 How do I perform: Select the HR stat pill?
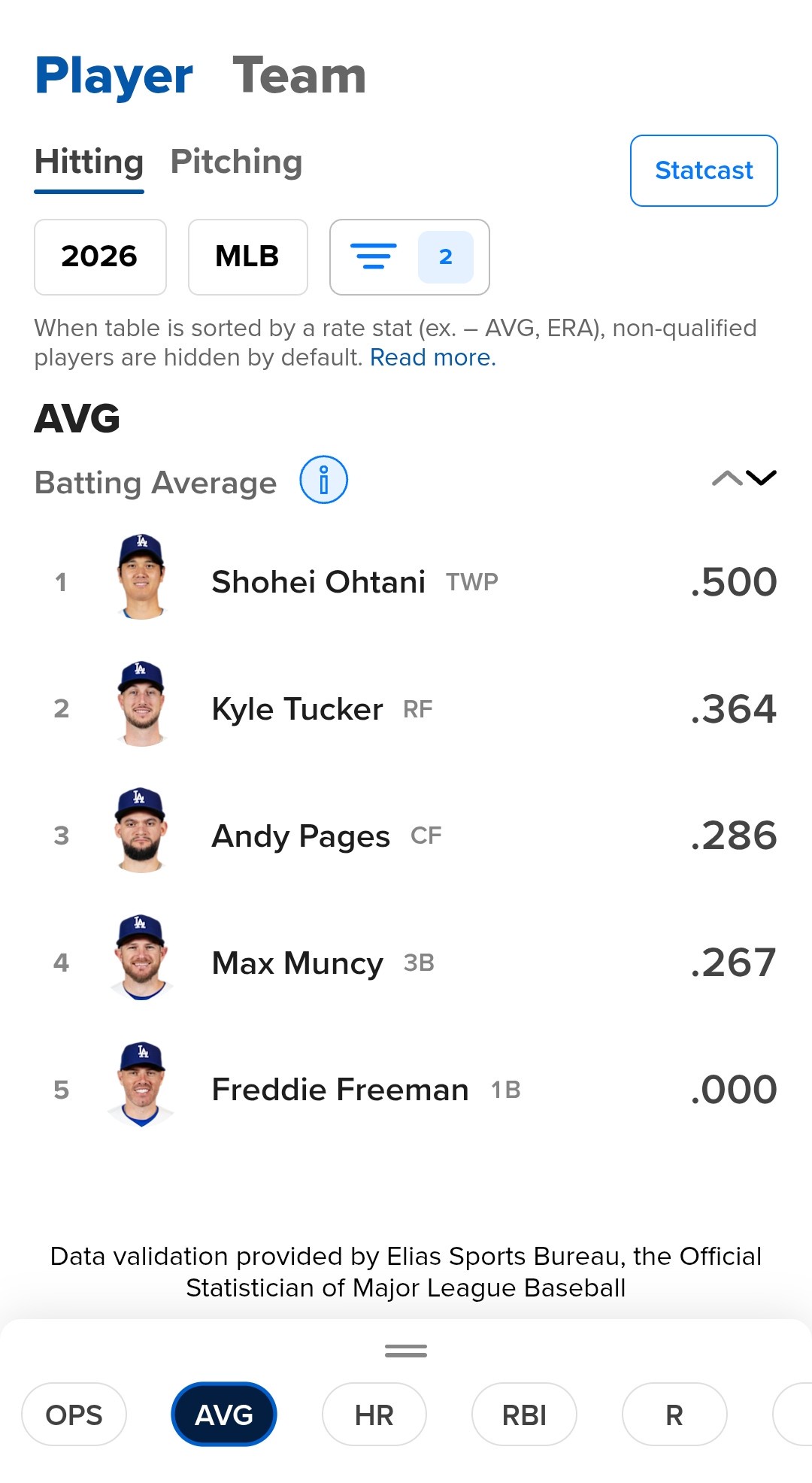pos(374,1415)
